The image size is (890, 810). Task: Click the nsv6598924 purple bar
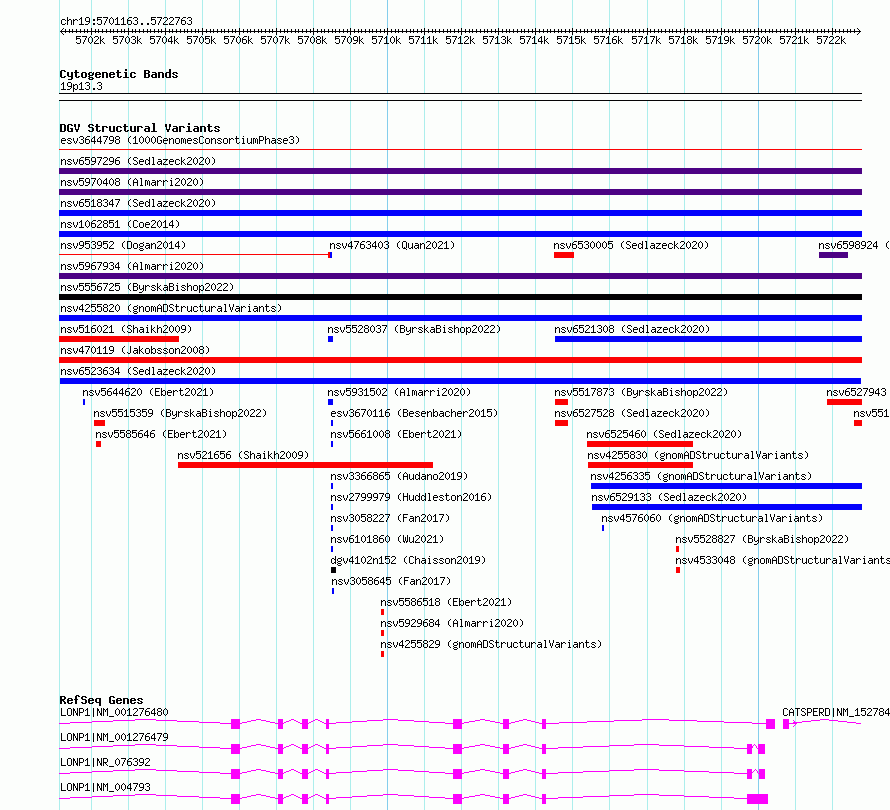(x=833, y=255)
